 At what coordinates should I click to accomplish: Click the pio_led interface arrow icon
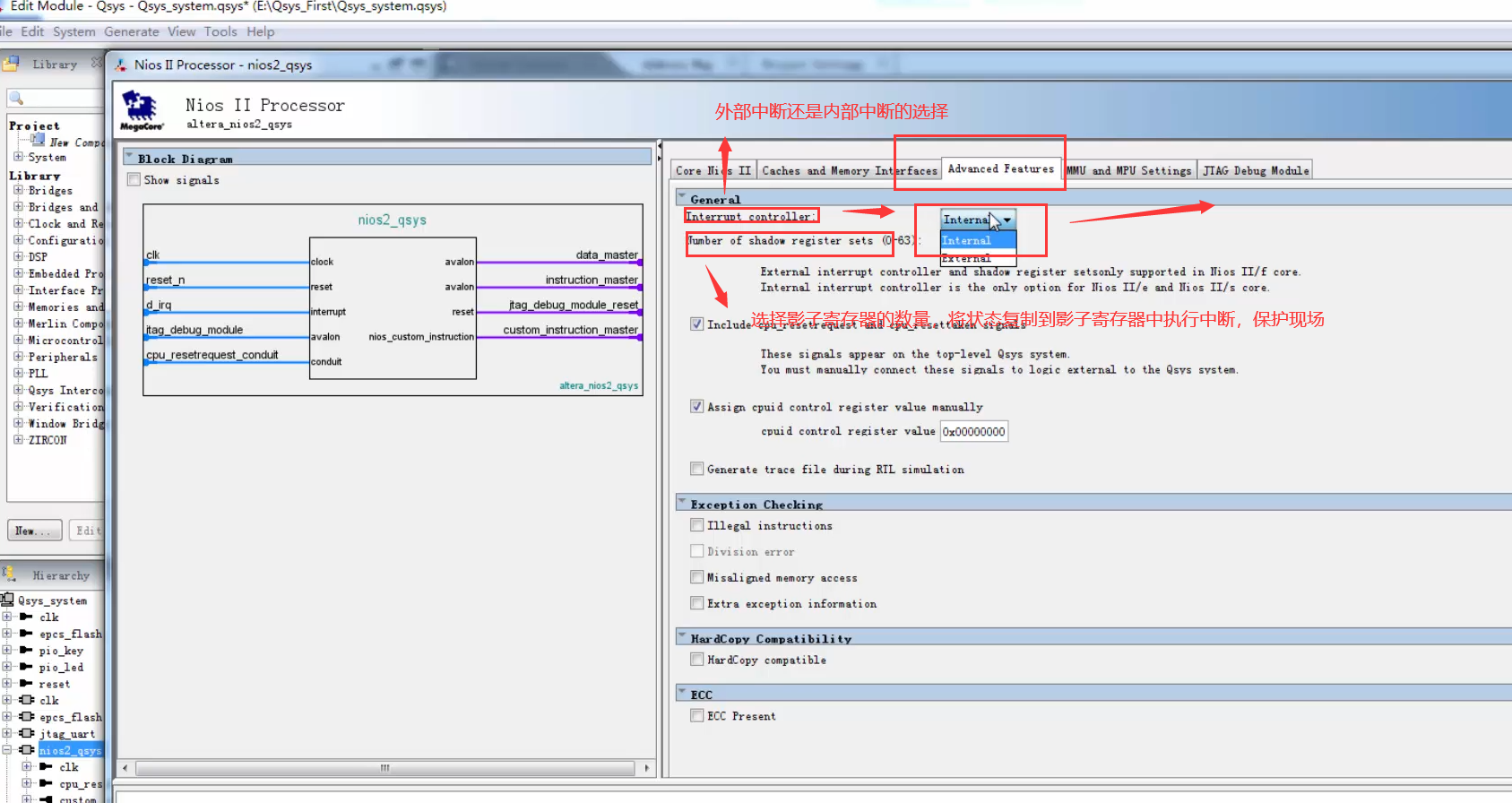(26, 667)
